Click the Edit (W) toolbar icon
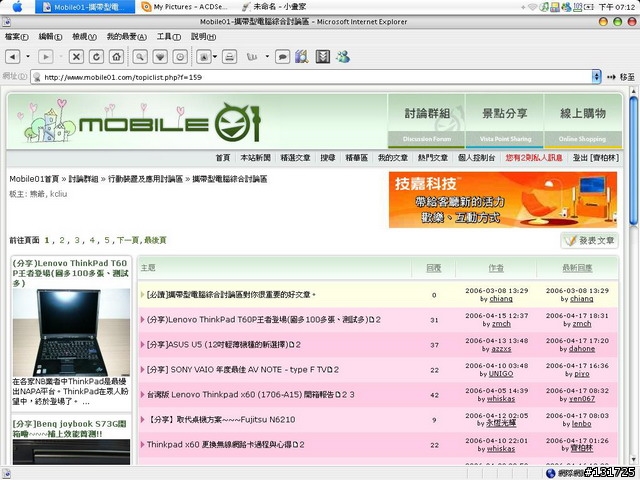640x480 pixels. pos(252,57)
